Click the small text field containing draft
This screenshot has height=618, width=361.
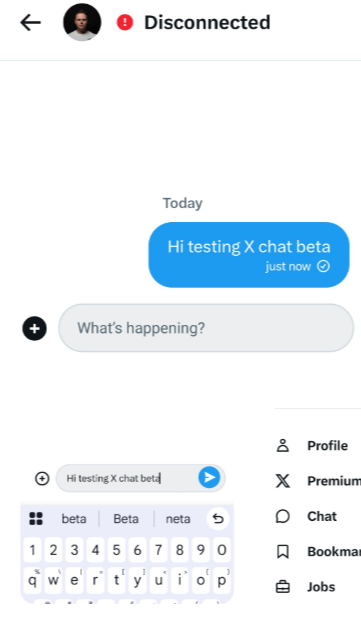[x=141, y=478]
